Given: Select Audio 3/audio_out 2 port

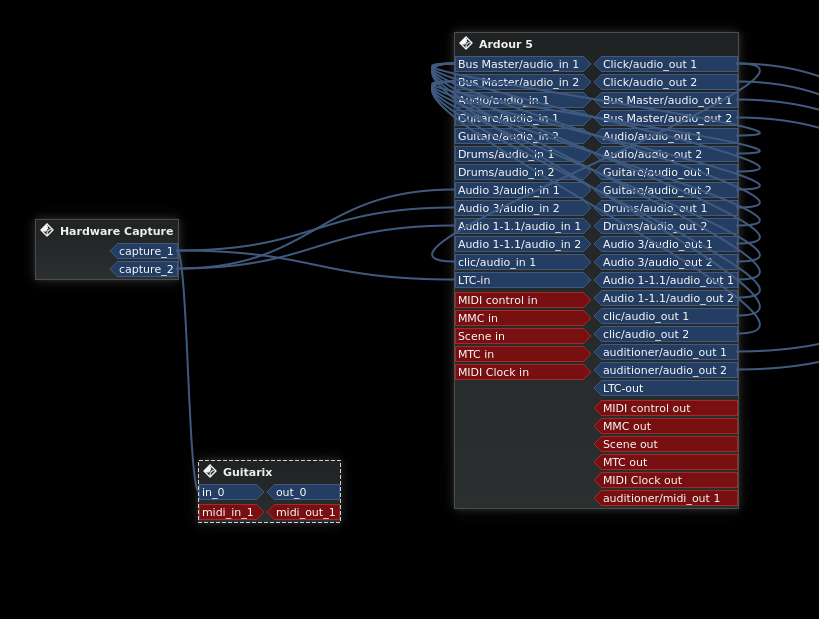Looking at the screenshot, I should pos(666,262).
